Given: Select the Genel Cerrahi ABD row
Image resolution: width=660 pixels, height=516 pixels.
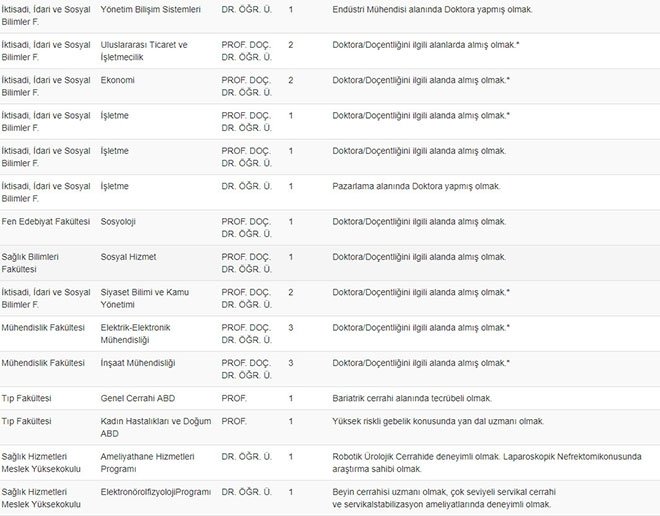Looking at the screenshot, I should coord(330,398).
